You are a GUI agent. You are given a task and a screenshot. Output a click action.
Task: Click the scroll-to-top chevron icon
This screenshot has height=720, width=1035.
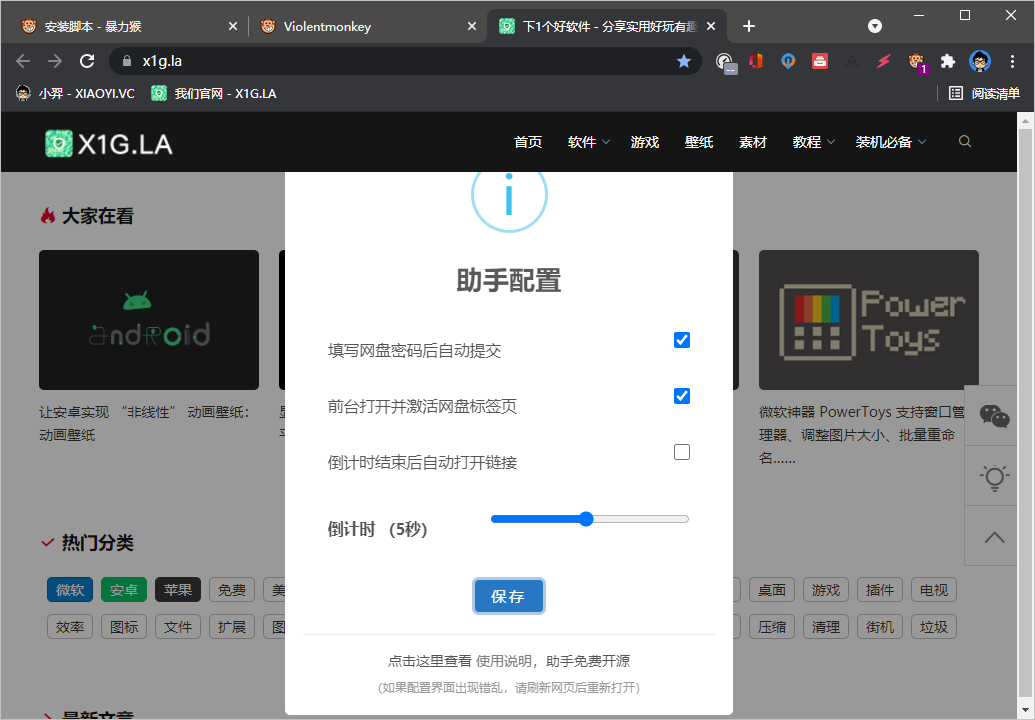994,537
